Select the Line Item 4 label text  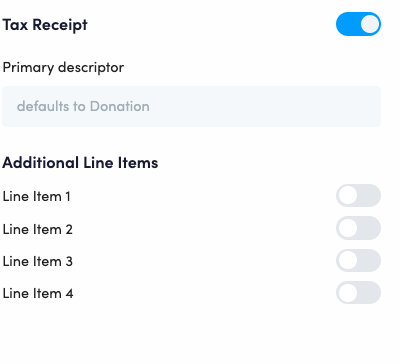point(38,294)
